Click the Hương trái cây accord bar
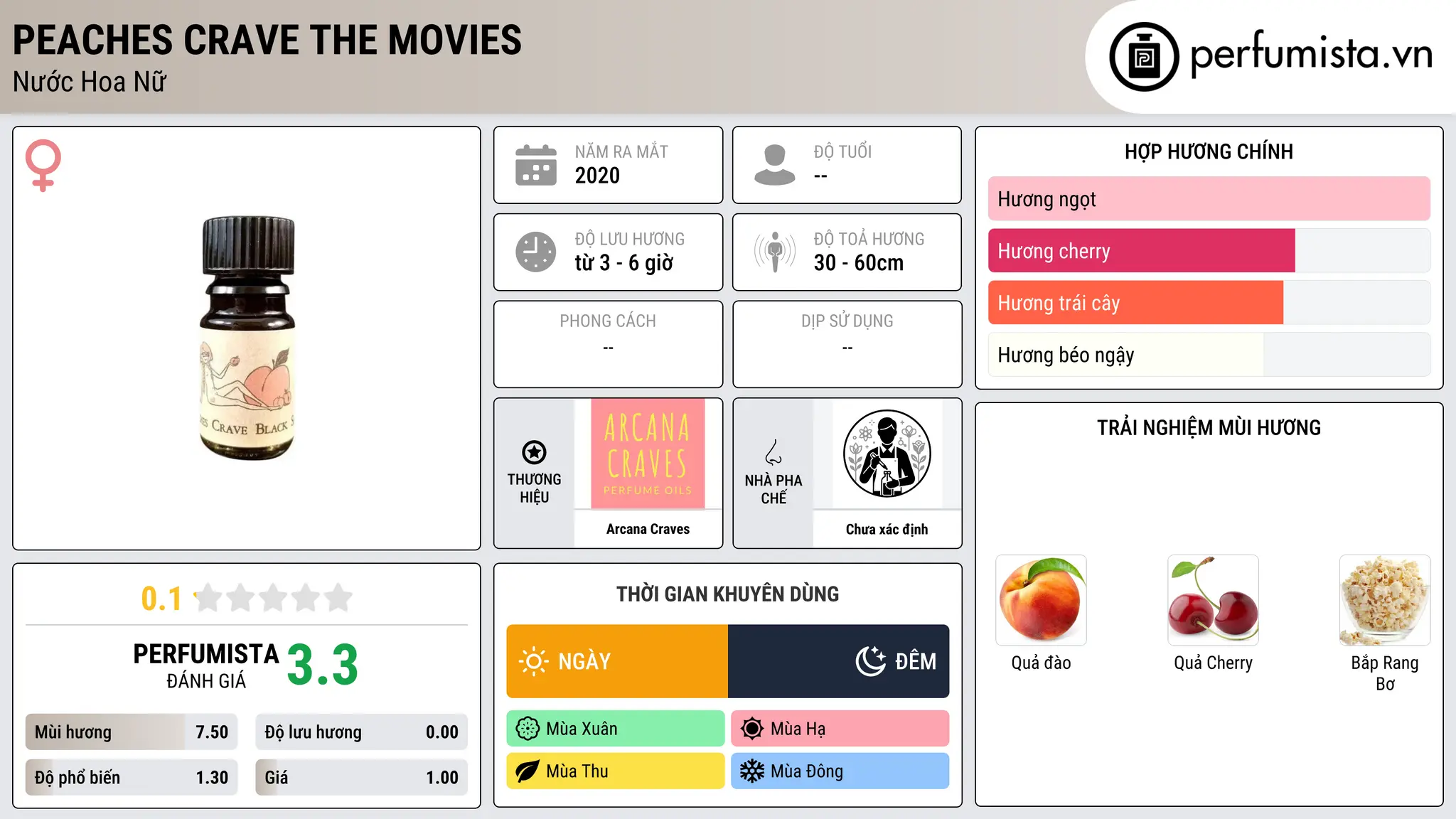1456x819 pixels. [x=1209, y=303]
